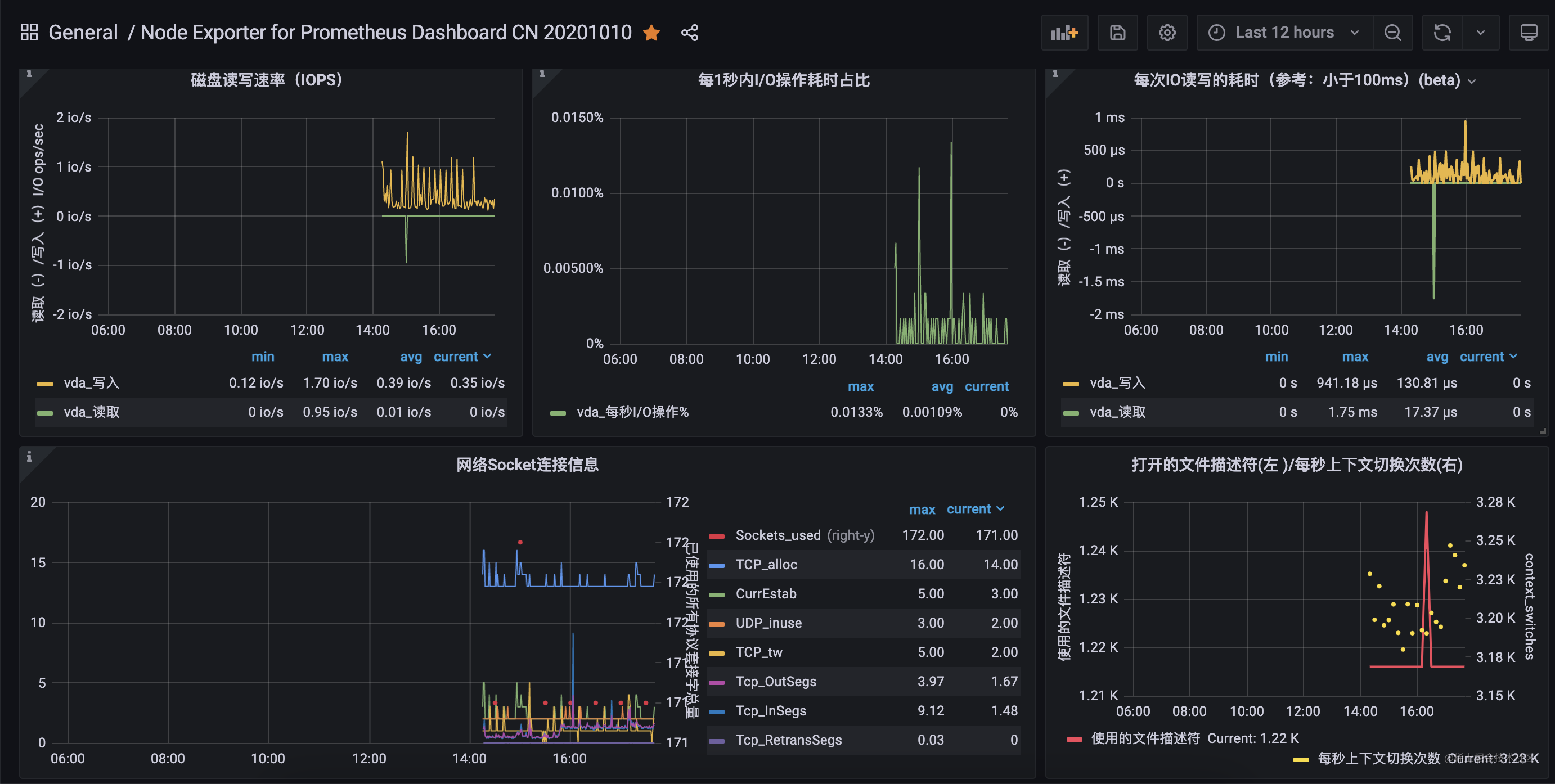The height and width of the screenshot is (784, 1555).
Task: Click the zoom out time range icon
Action: click(1392, 33)
